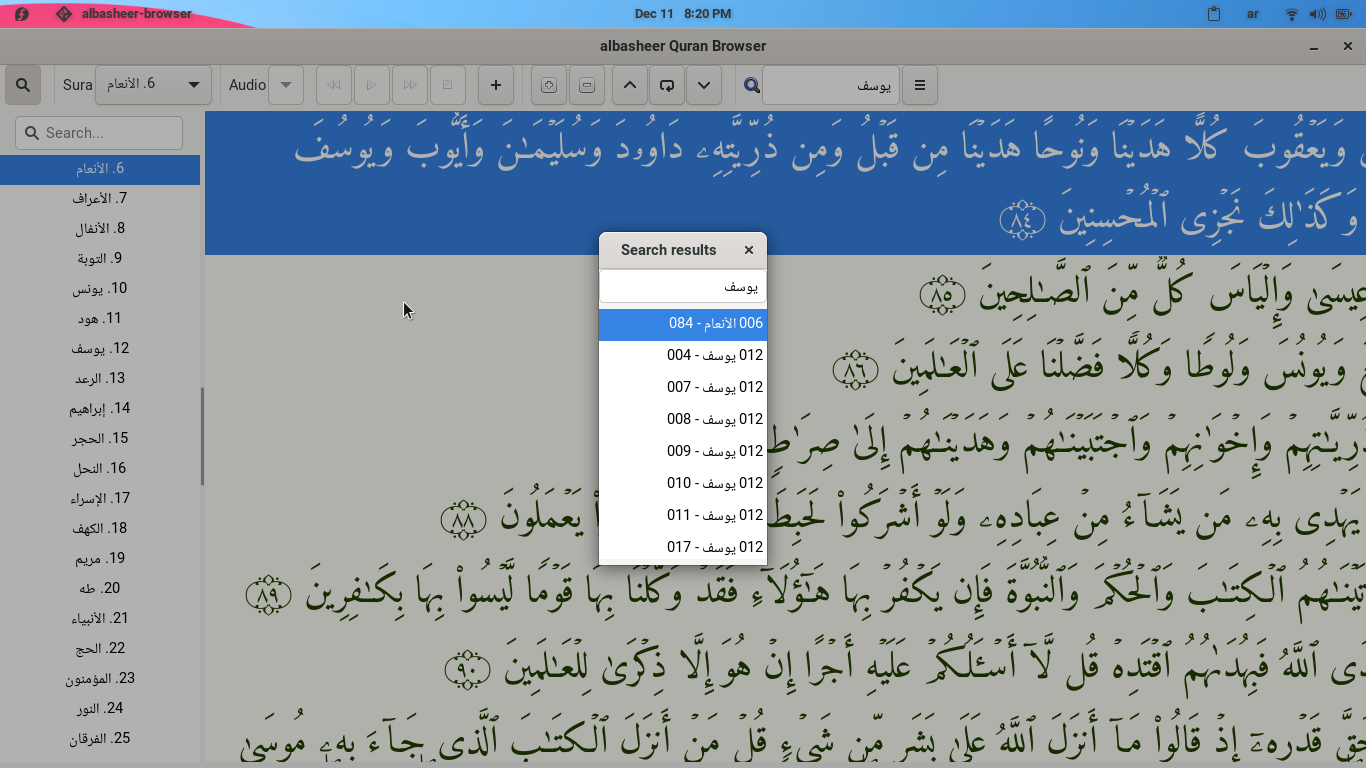This screenshot has width=1366, height=768.
Task: Select sura 19. مريم in sidebar
Action: click(x=100, y=558)
